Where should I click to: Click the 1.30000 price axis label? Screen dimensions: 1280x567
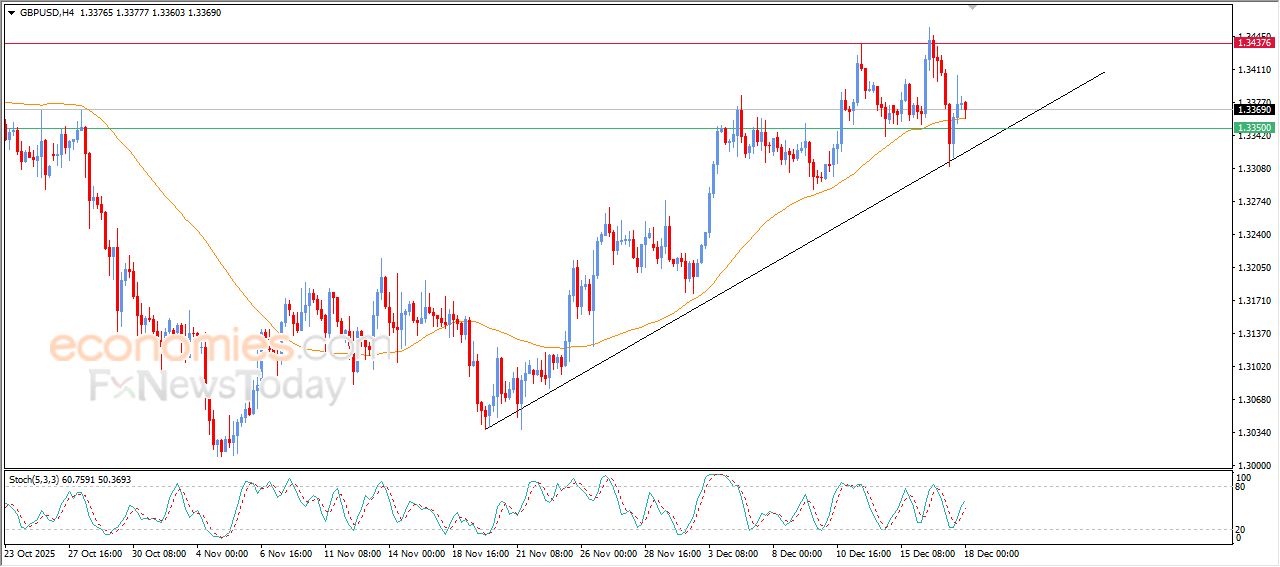click(x=1254, y=466)
